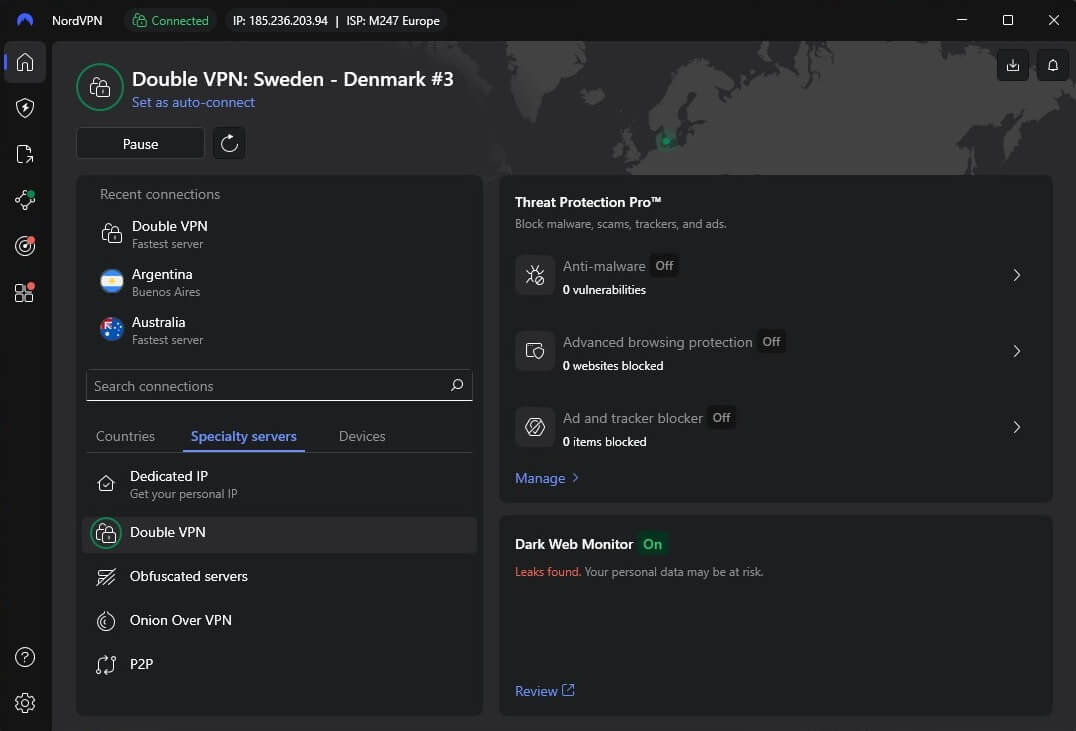The height and width of the screenshot is (731, 1076).
Task: Turn on Advanced browsing protection
Action: point(770,342)
